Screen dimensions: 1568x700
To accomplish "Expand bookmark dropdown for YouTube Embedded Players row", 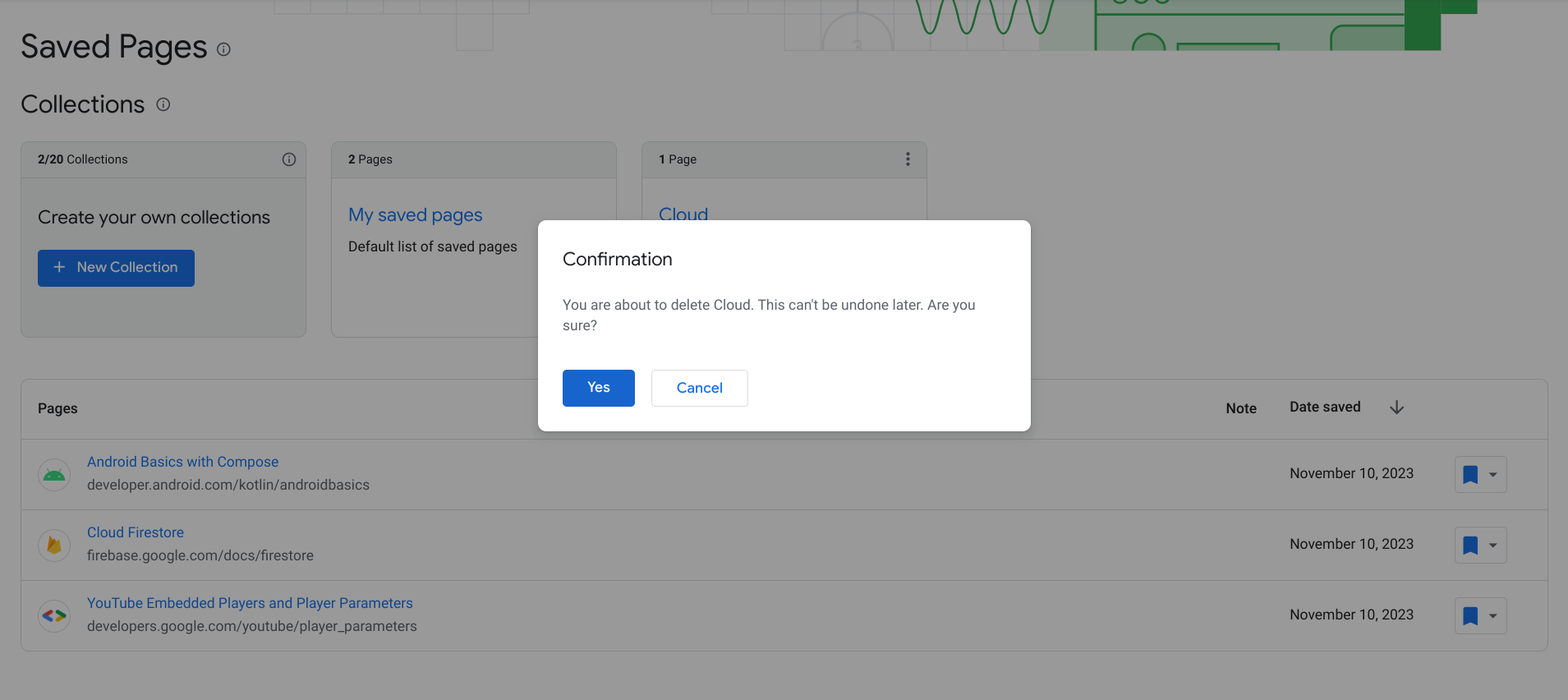I will pos(1493,616).
